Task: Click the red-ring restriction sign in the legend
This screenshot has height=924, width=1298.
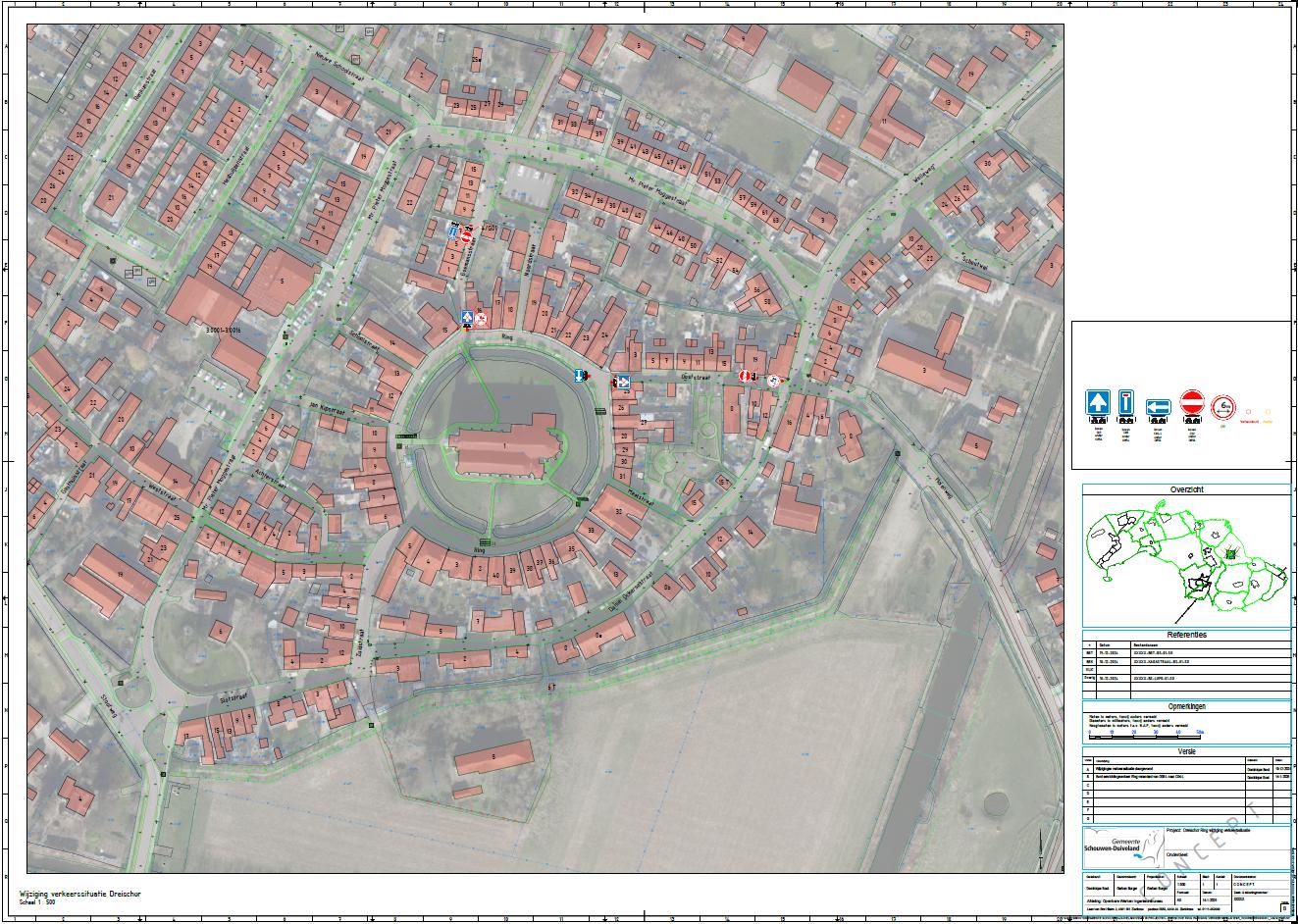Action: [x=1222, y=403]
